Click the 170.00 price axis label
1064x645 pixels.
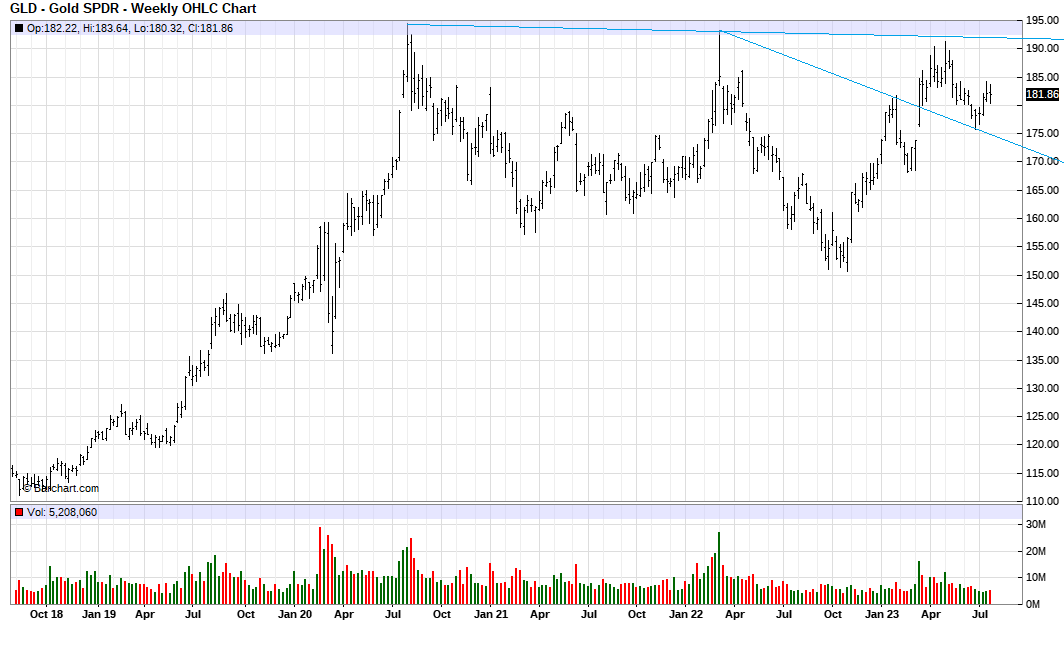(x=1042, y=161)
